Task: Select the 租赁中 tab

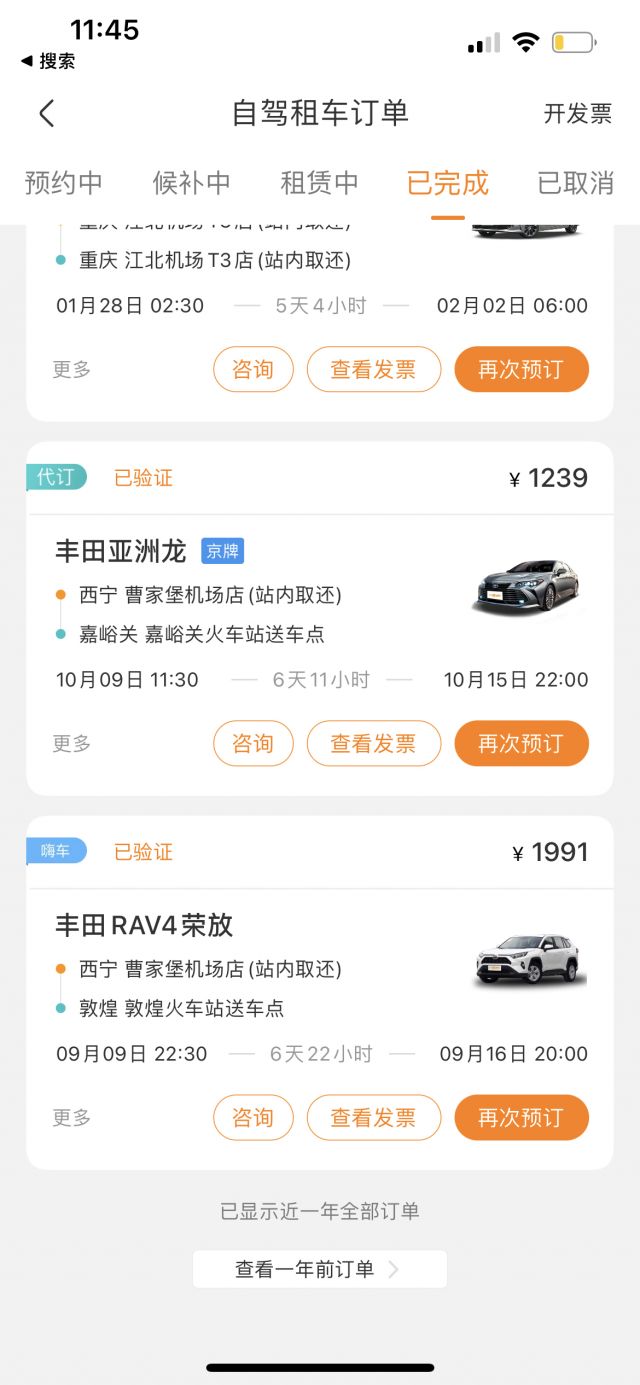Action: pyautogui.click(x=319, y=183)
